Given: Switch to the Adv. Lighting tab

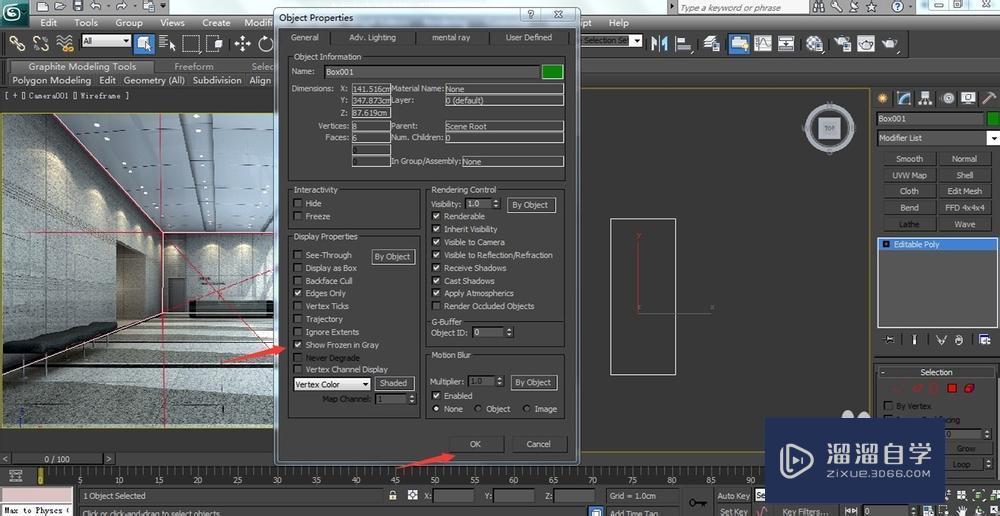Looking at the screenshot, I should pos(372,37).
